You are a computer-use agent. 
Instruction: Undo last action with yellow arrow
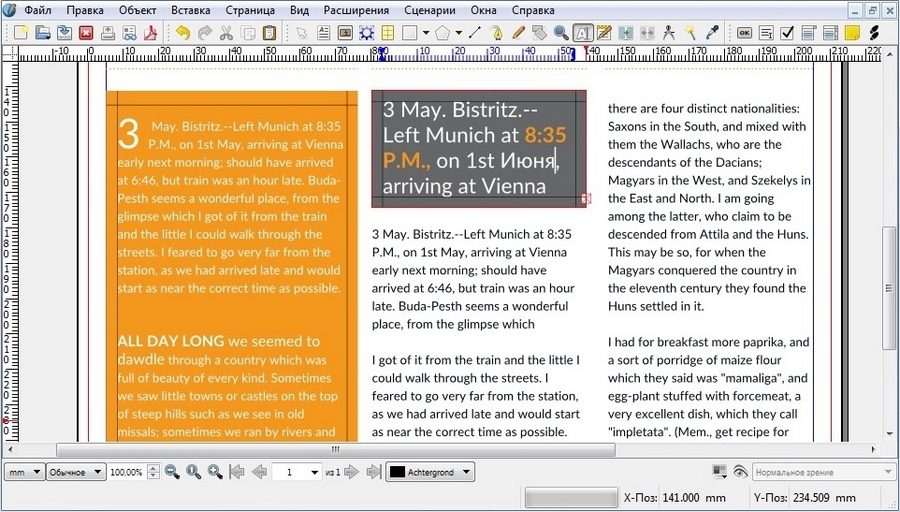tap(183, 33)
